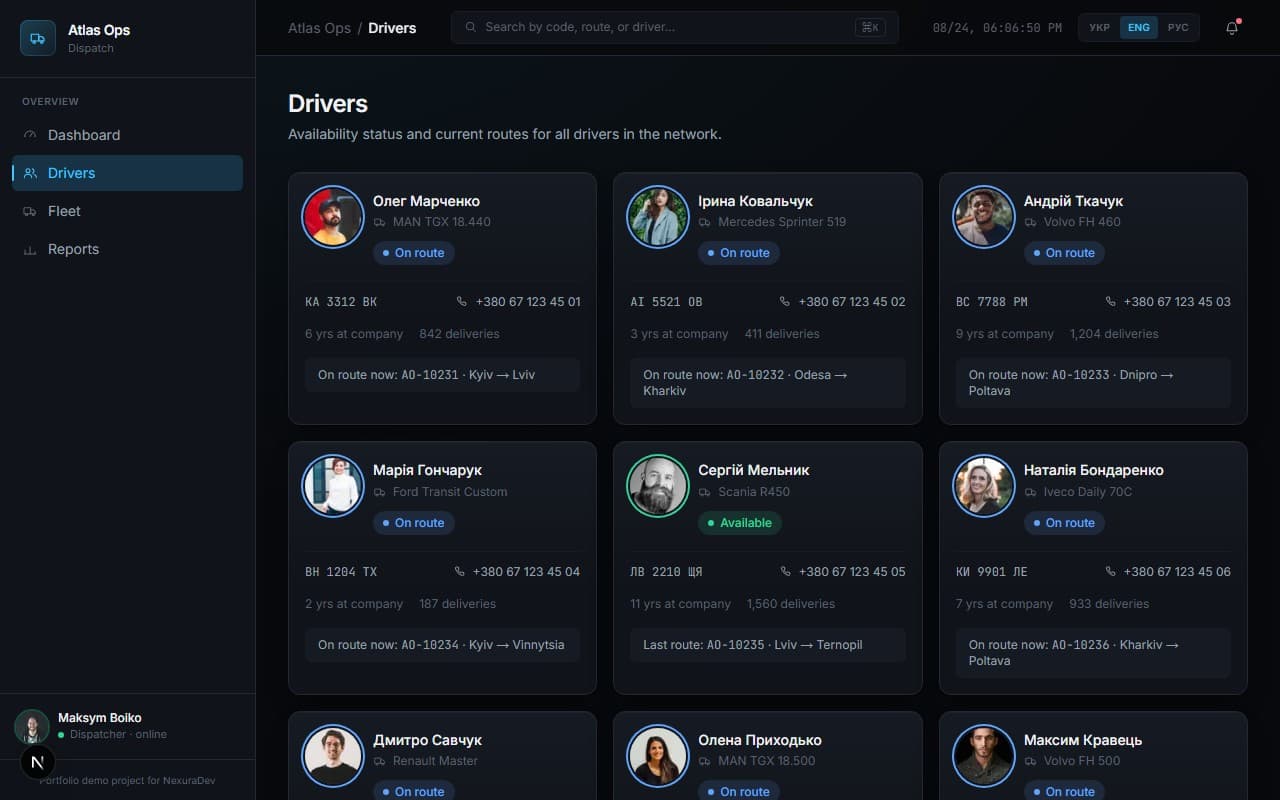
Task: Focus the search by code, route, driver field
Action: 675,27
